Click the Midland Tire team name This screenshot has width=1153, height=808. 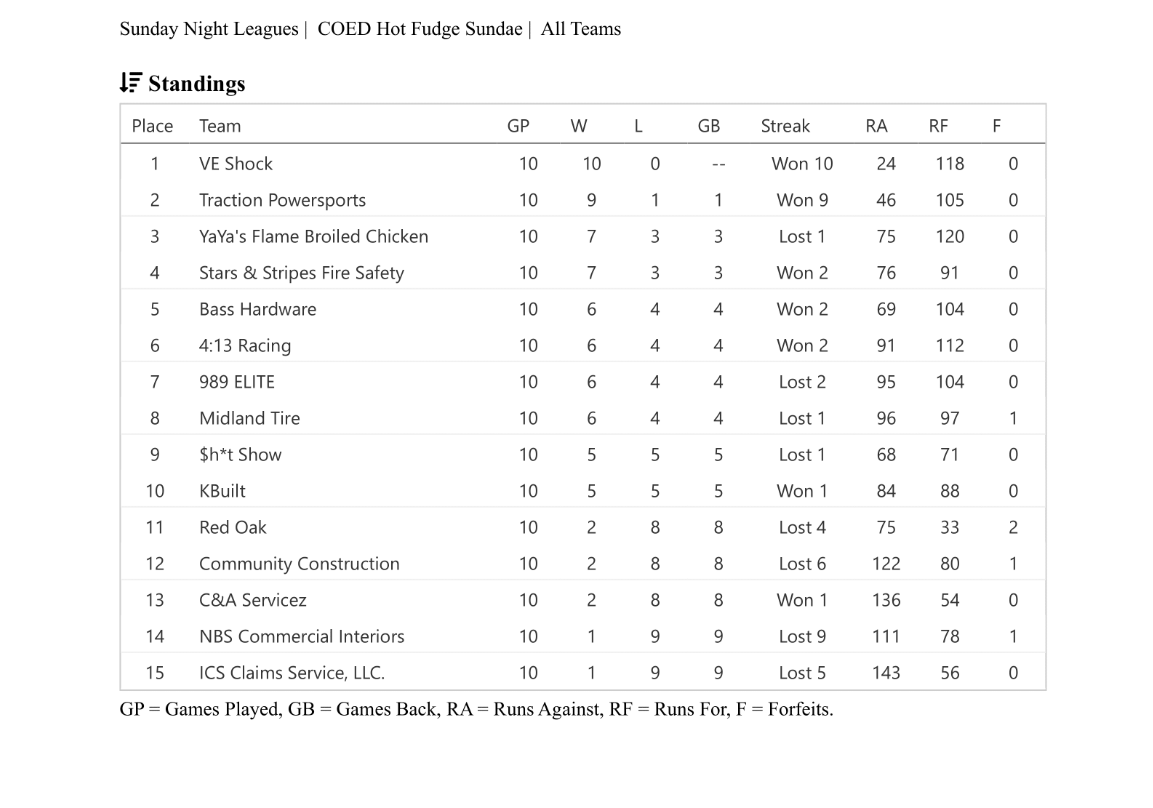pyautogui.click(x=249, y=418)
